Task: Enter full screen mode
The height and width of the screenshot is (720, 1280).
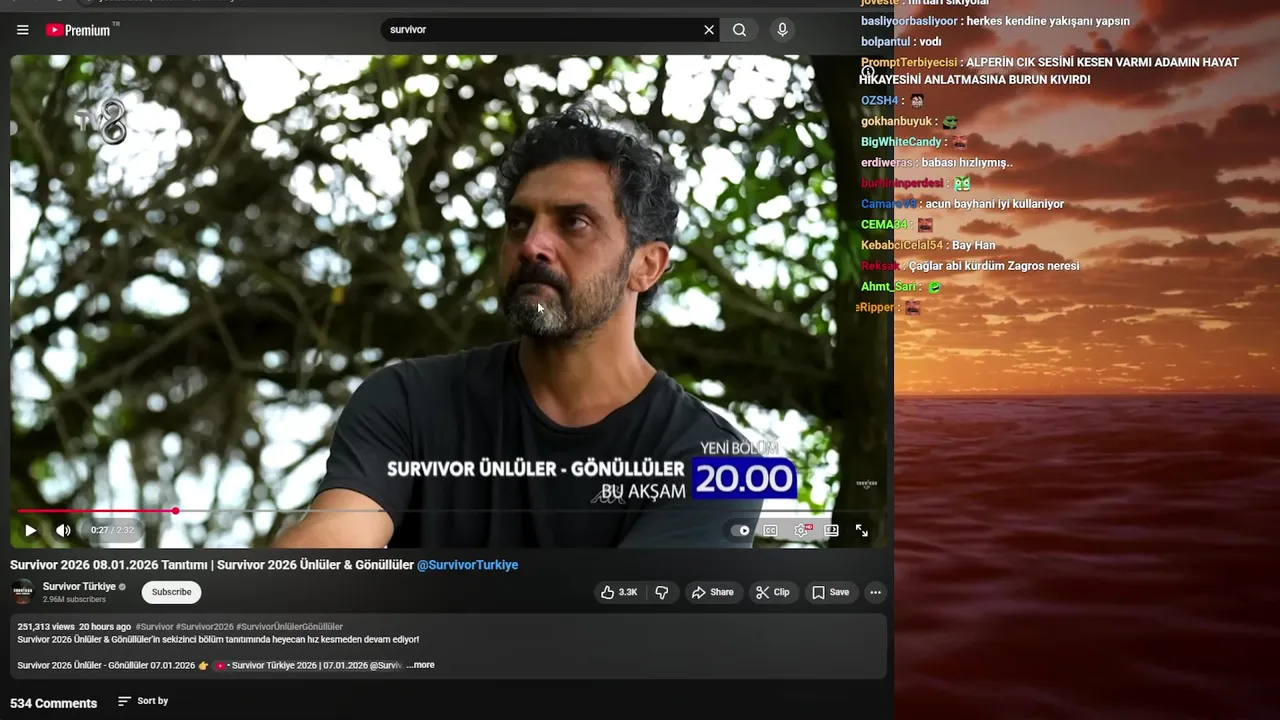Action: 862,531
